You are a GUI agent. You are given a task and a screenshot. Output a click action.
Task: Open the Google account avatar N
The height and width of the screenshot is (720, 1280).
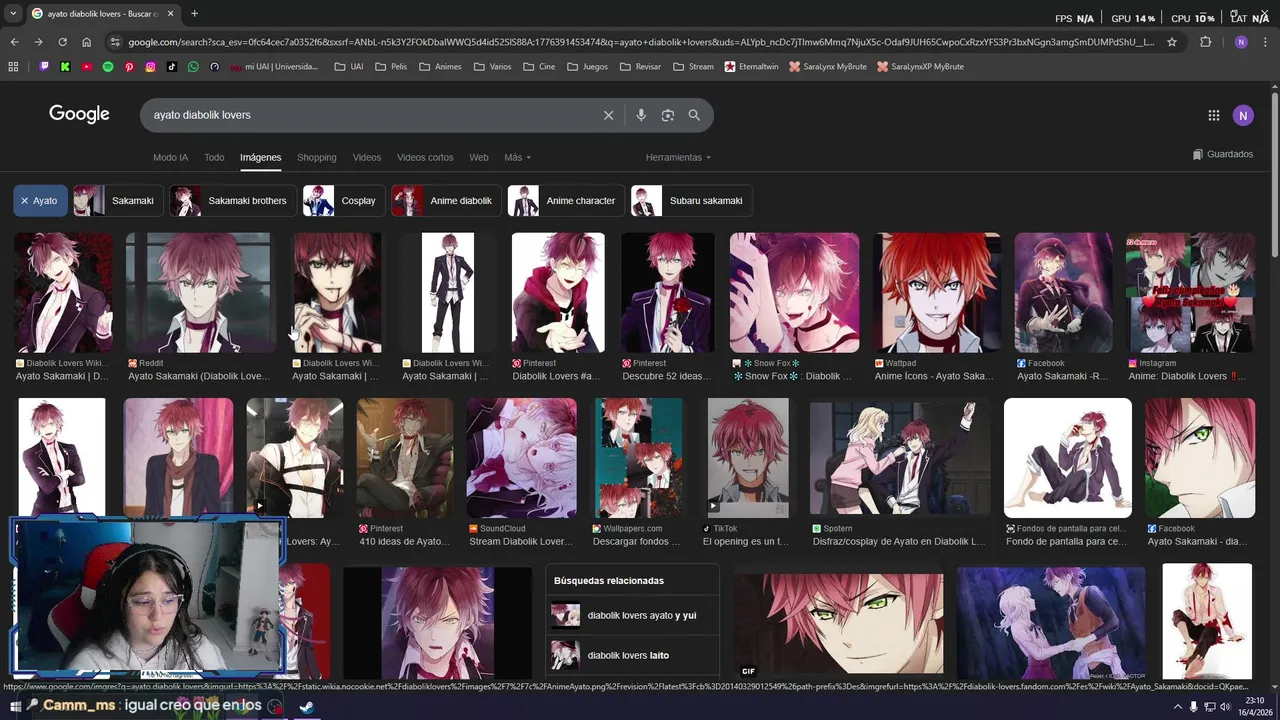[x=1243, y=115]
